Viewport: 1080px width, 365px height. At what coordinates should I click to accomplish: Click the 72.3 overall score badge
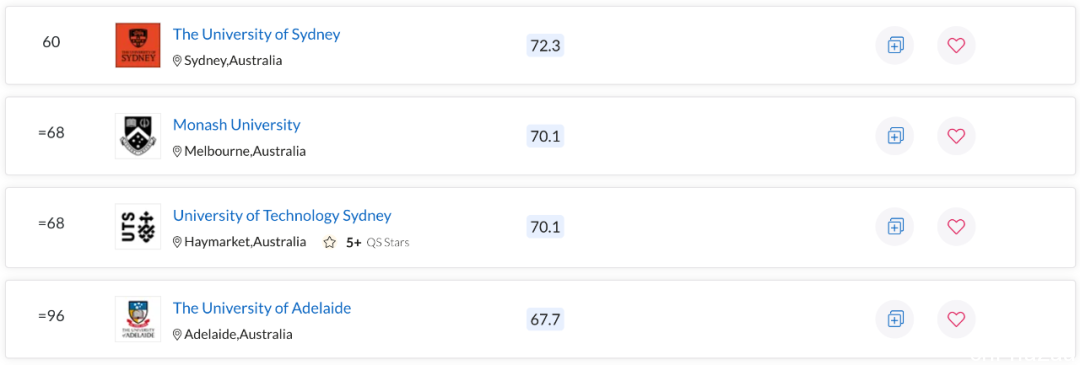tap(546, 45)
